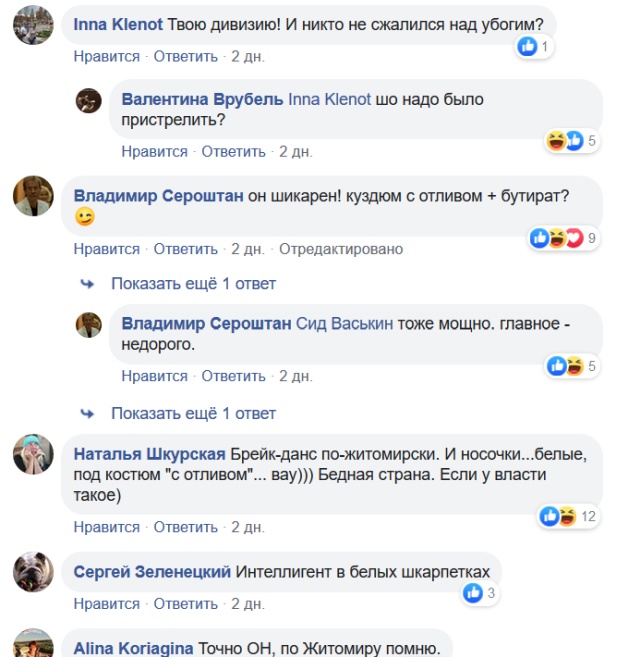
Task: Click Валентина Врубель's small avatar
Action: click(x=89, y=101)
